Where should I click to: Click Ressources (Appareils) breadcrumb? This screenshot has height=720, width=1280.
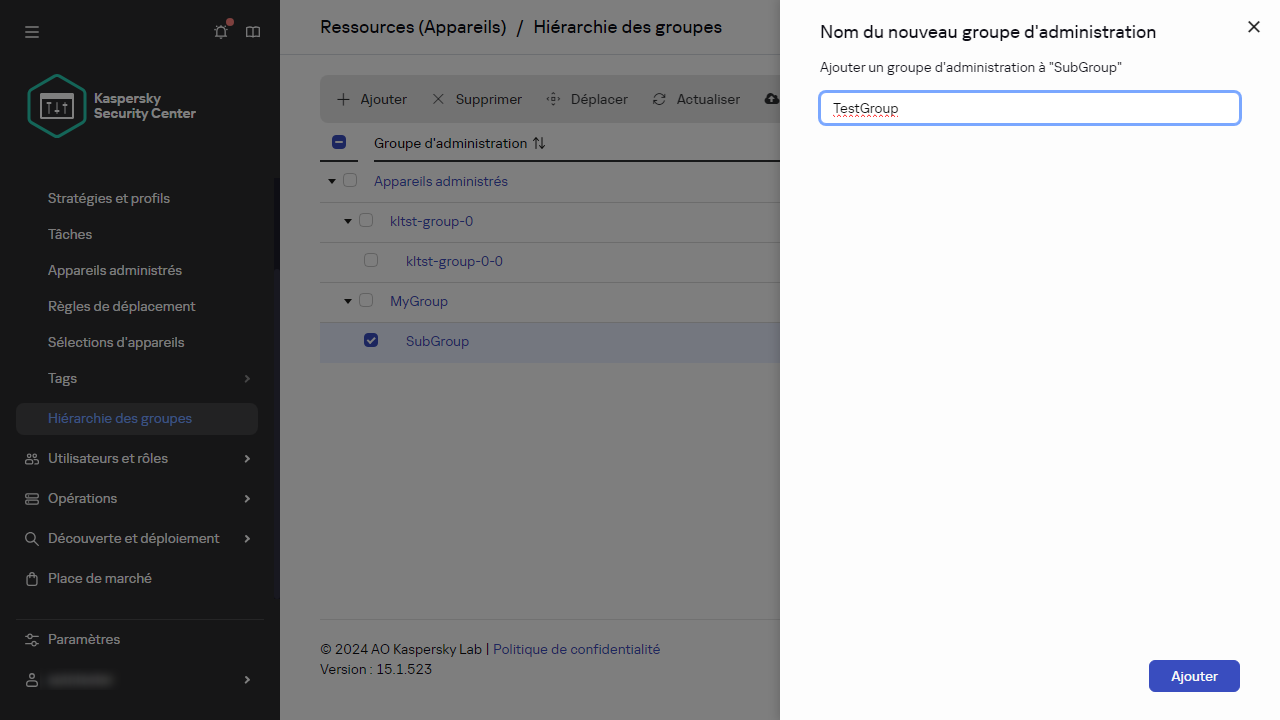tap(413, 27)
